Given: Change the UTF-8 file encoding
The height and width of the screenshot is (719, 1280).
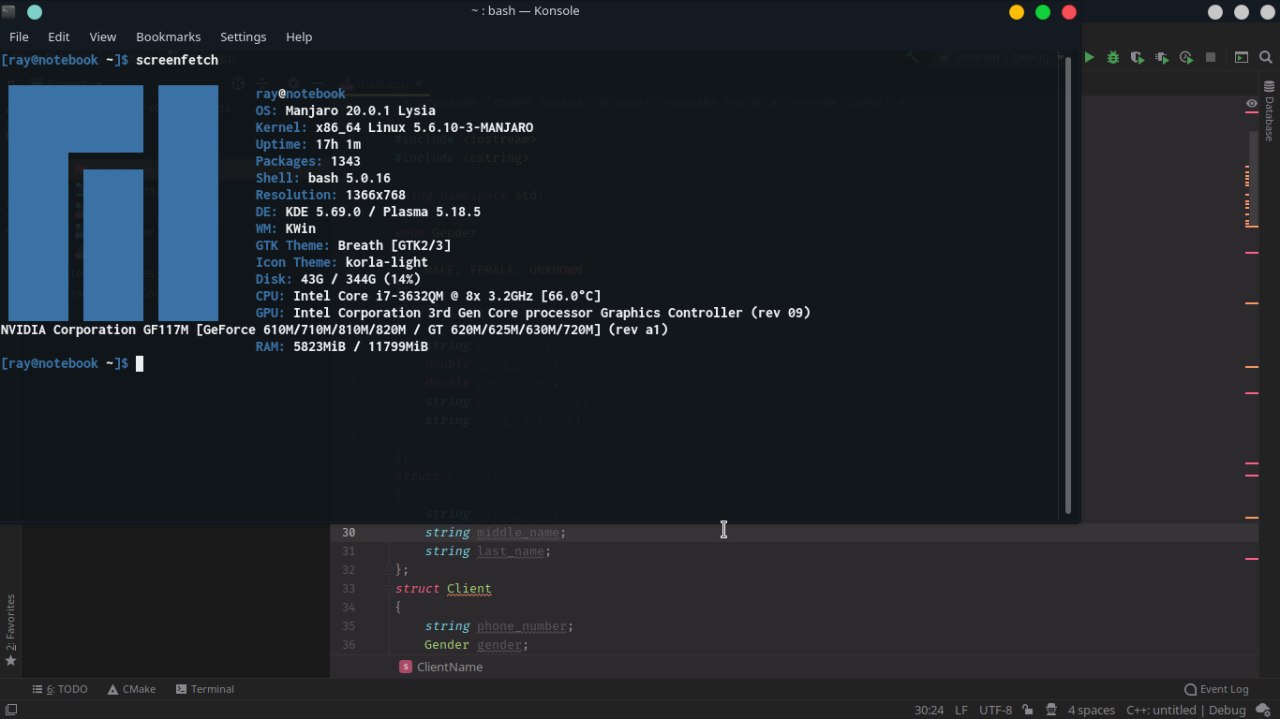Looking at the screenshot, I should point(996,710).
